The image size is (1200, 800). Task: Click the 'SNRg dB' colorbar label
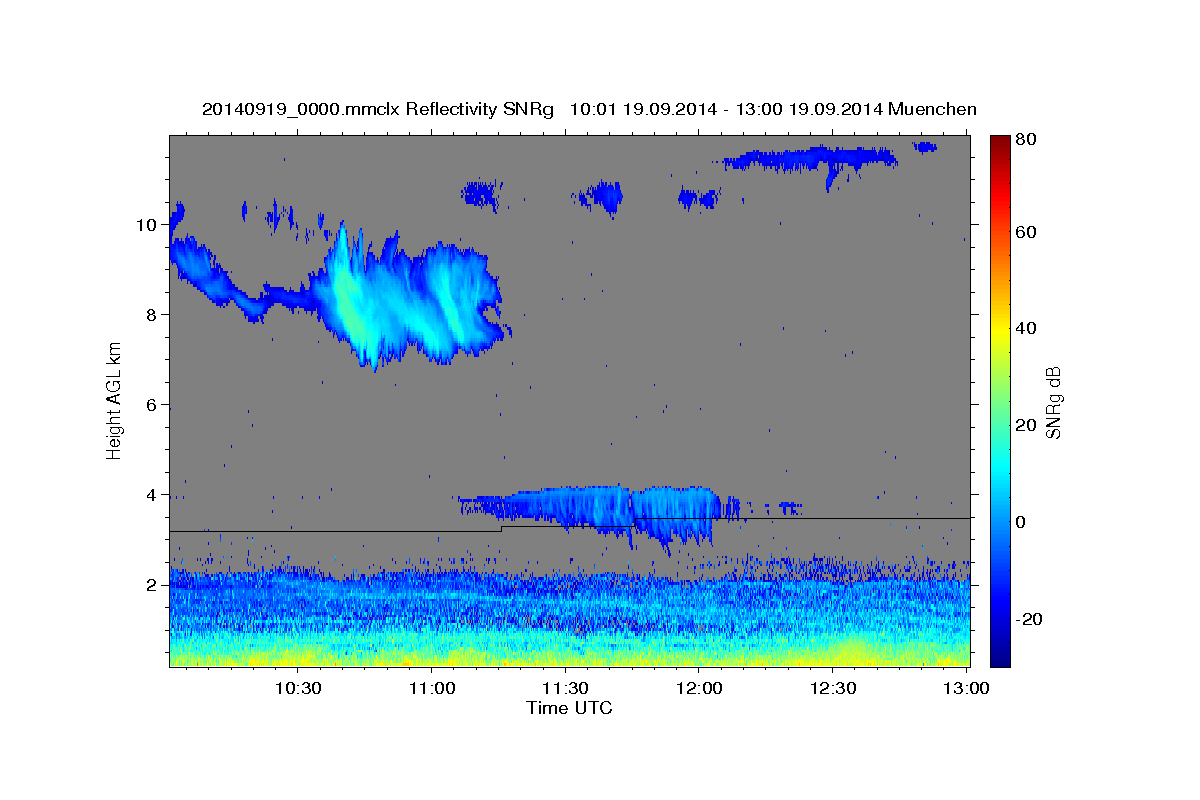coord(1053,402)
